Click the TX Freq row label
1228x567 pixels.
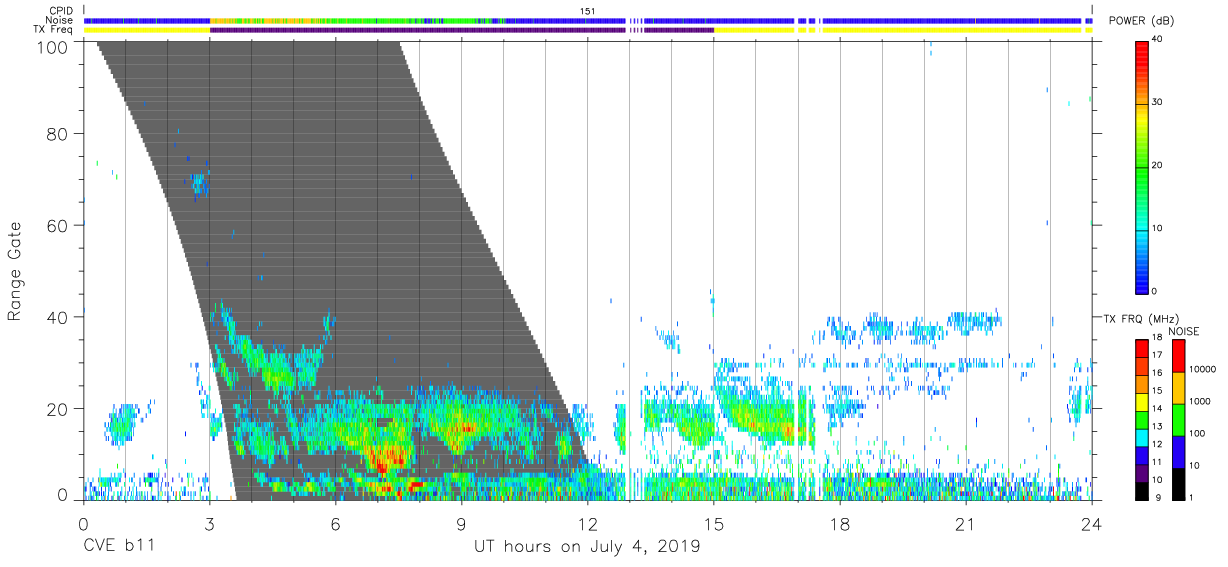(54, 30)
